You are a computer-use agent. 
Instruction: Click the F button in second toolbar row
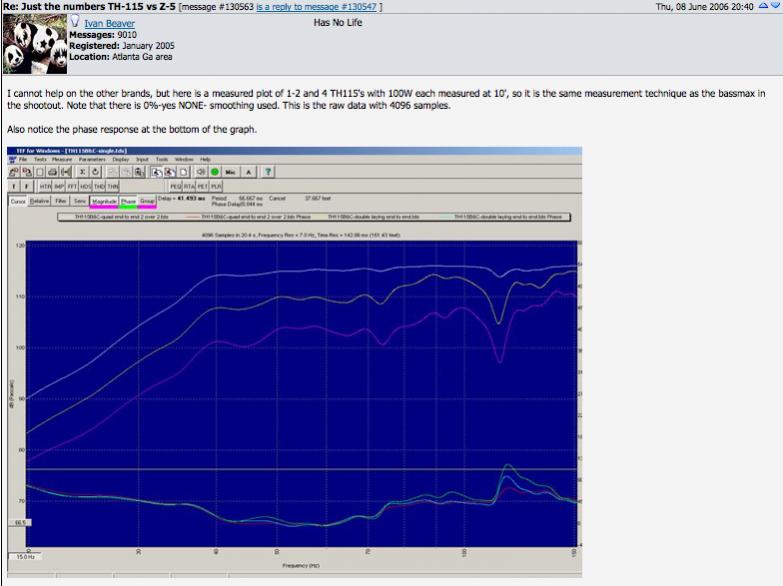pos(26,186)
